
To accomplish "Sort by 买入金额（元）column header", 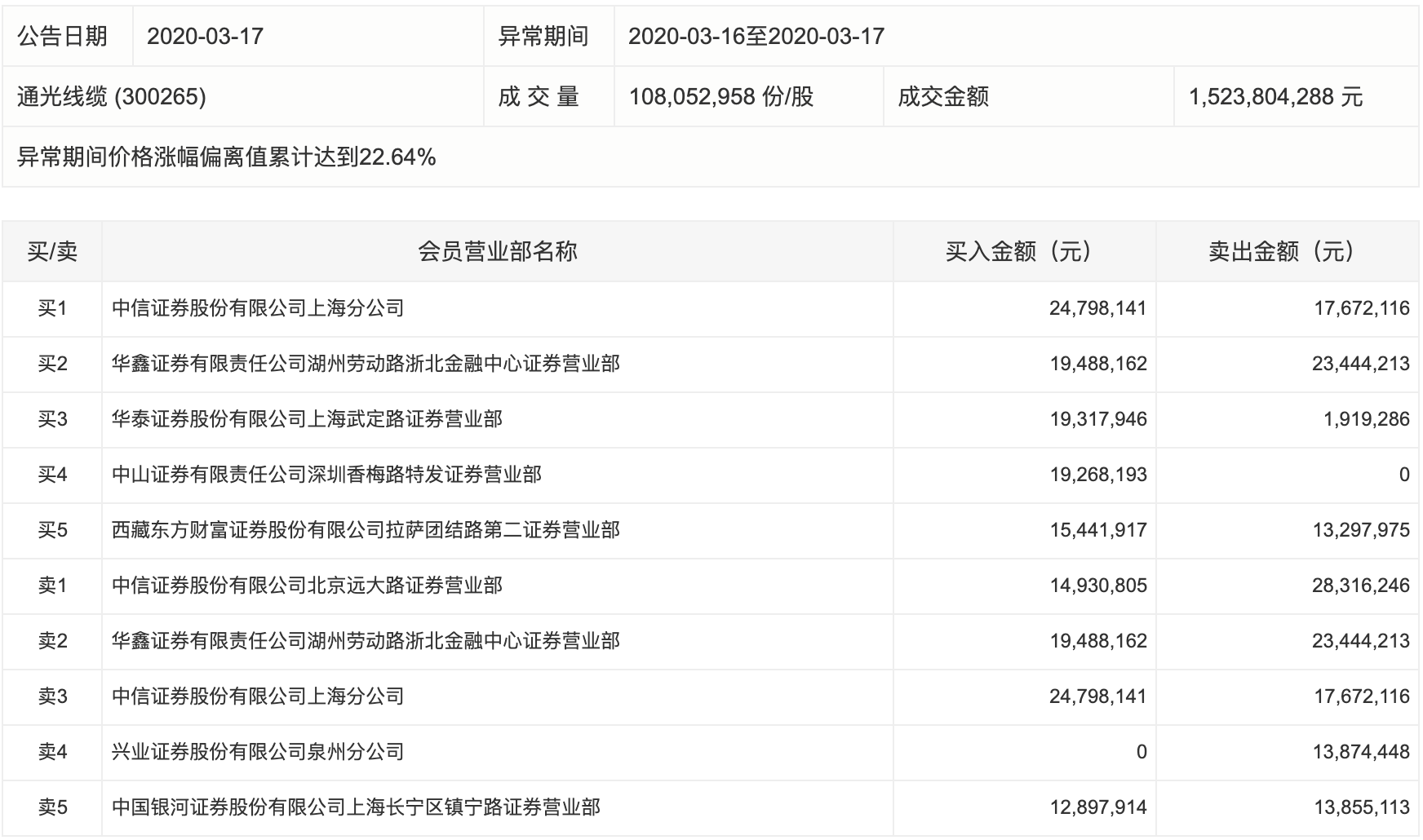I will coord(1024,251).
